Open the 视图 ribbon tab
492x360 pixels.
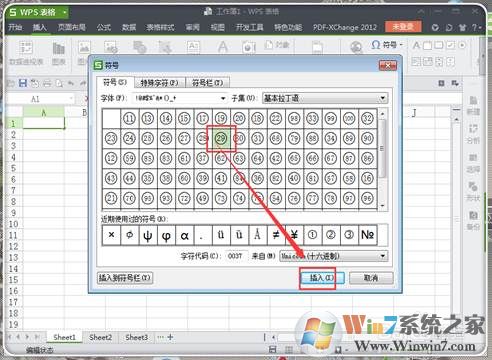pos(217,27)
